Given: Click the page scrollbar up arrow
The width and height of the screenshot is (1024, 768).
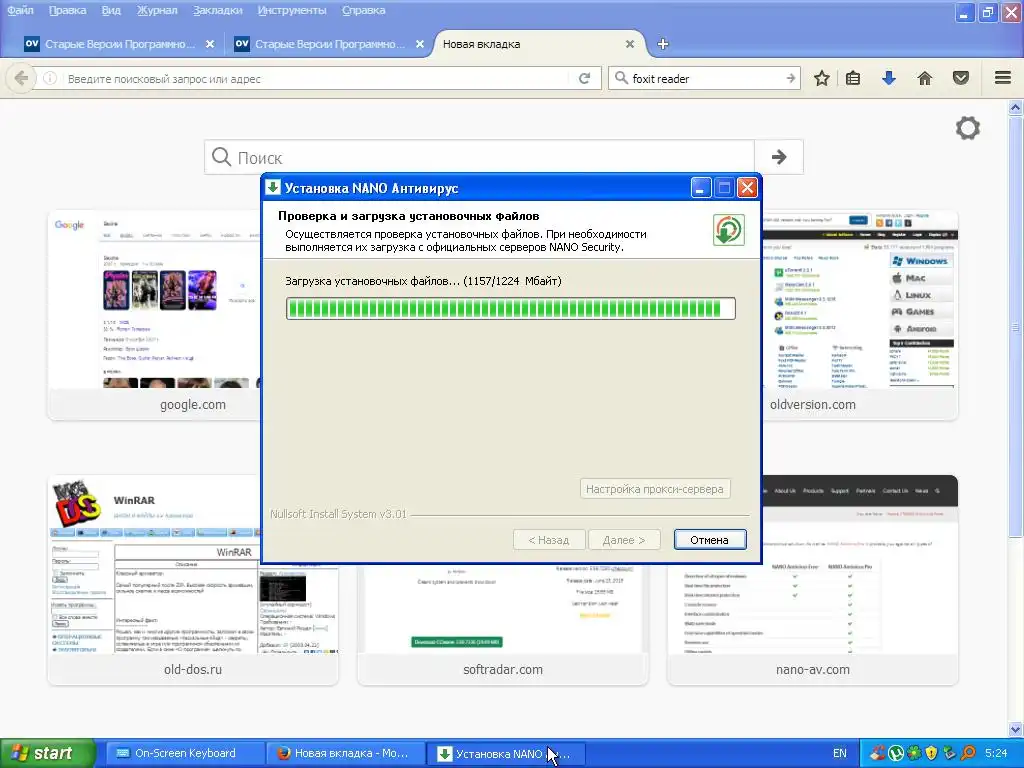Looking at the screenshot, I should 1016,107.
